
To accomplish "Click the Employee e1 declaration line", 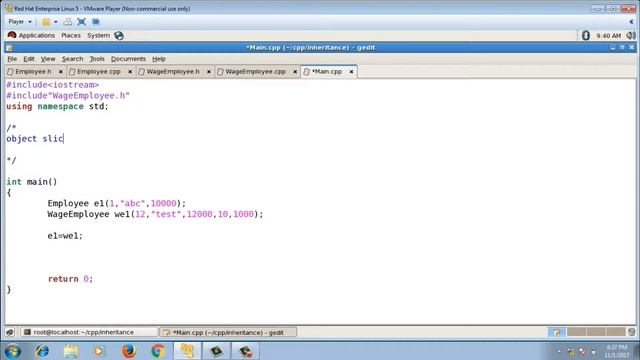I will click(x=117, y=203).
